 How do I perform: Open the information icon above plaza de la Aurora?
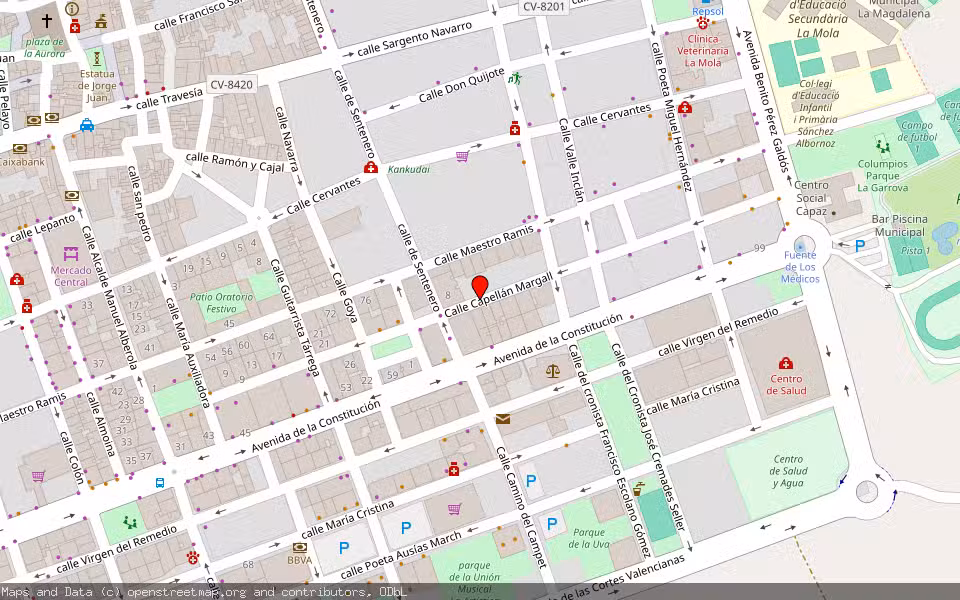(x=72, y=9)
